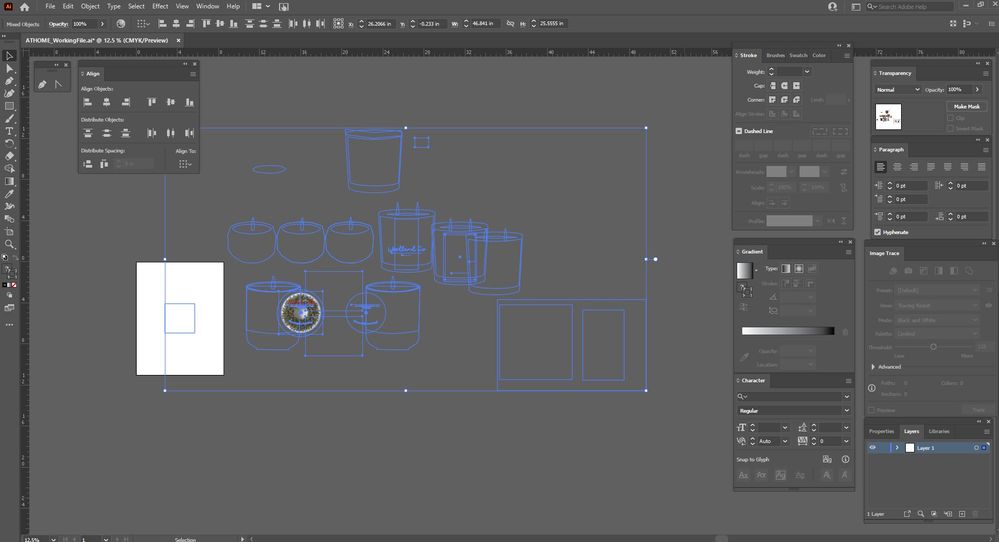Hide Layer 1 with eye icon

(873, 448)
